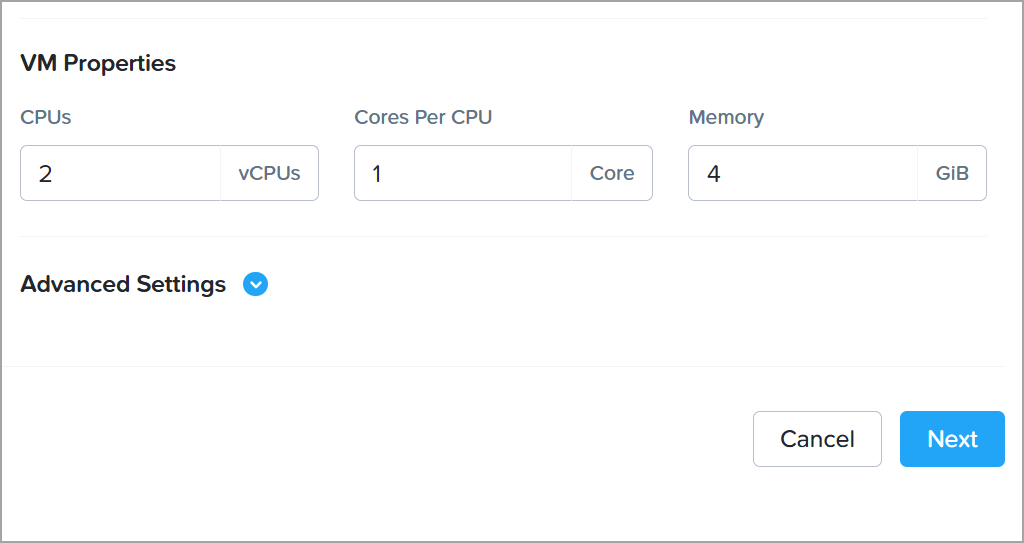Click the value 1 in Cores field
Image resolution: width=1024 pixels, height=543 pixels.
[377, 174]
